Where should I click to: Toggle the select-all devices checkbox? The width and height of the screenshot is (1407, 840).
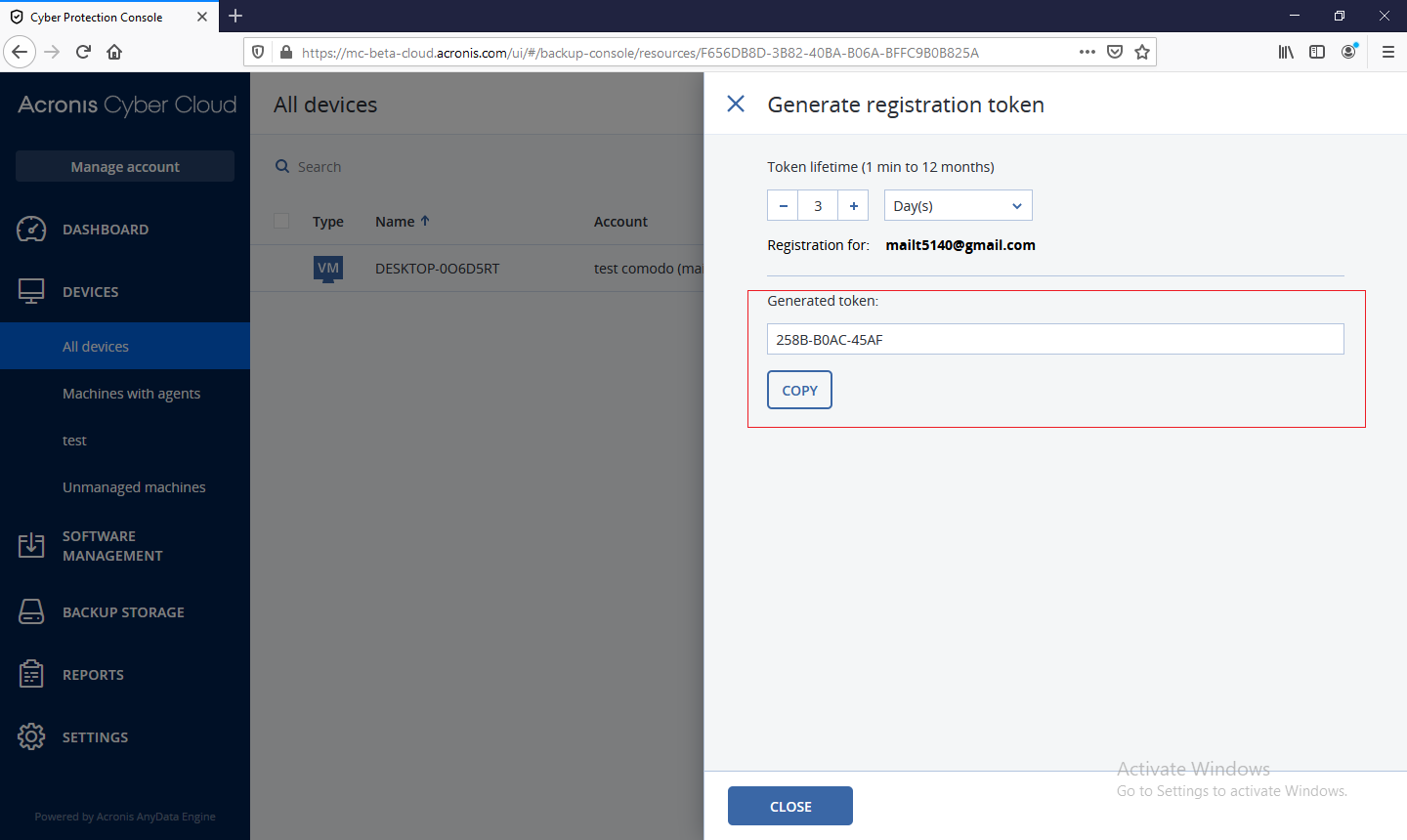pyautogui.click(x=281, y=222)
